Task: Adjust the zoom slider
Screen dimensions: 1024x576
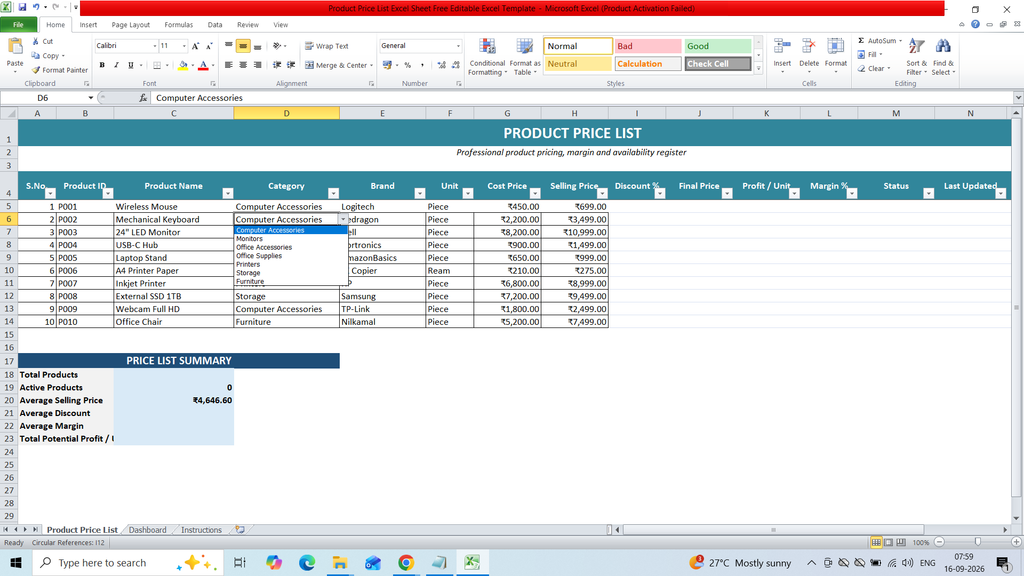Action: [978, 542]
